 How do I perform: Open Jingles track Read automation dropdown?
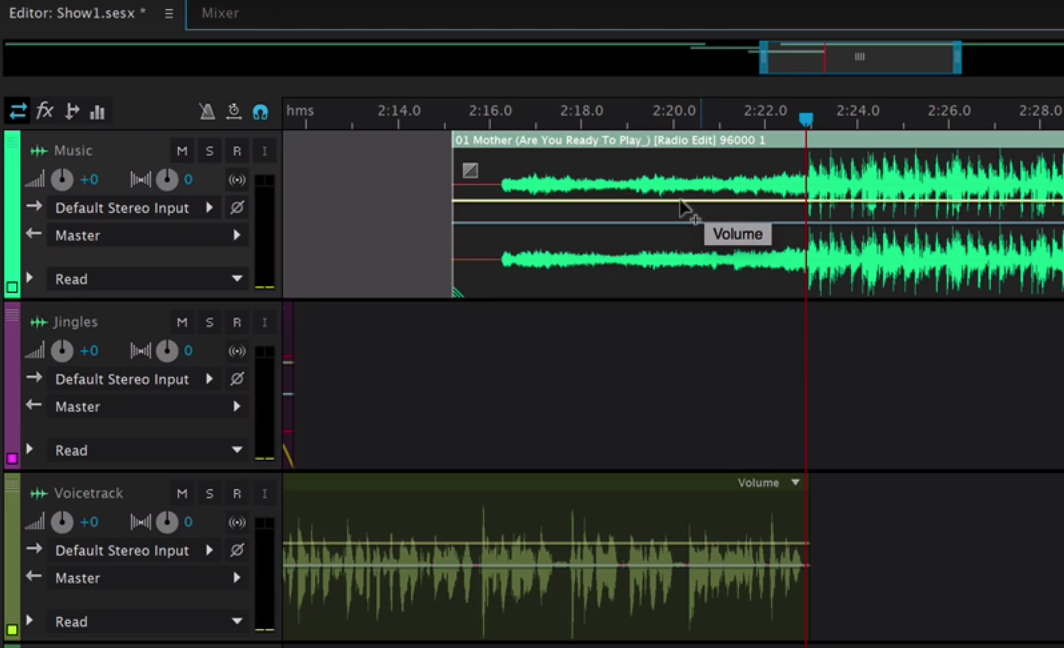coord(147,450)
